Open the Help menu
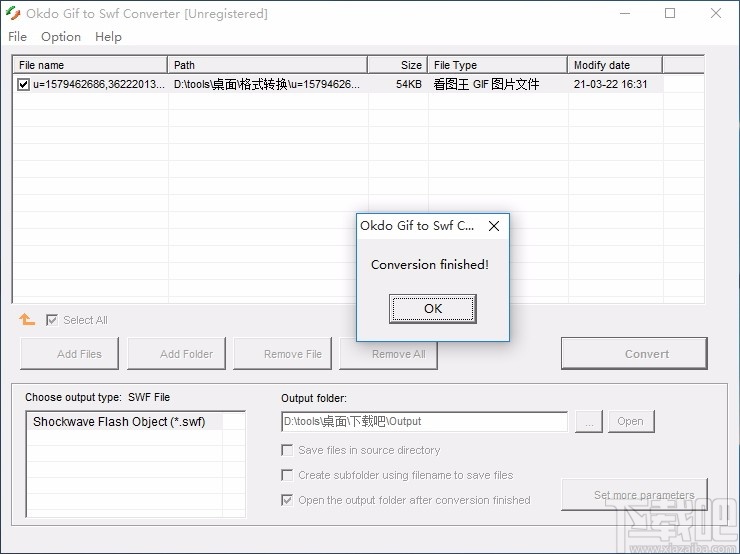 click(108, 37)
